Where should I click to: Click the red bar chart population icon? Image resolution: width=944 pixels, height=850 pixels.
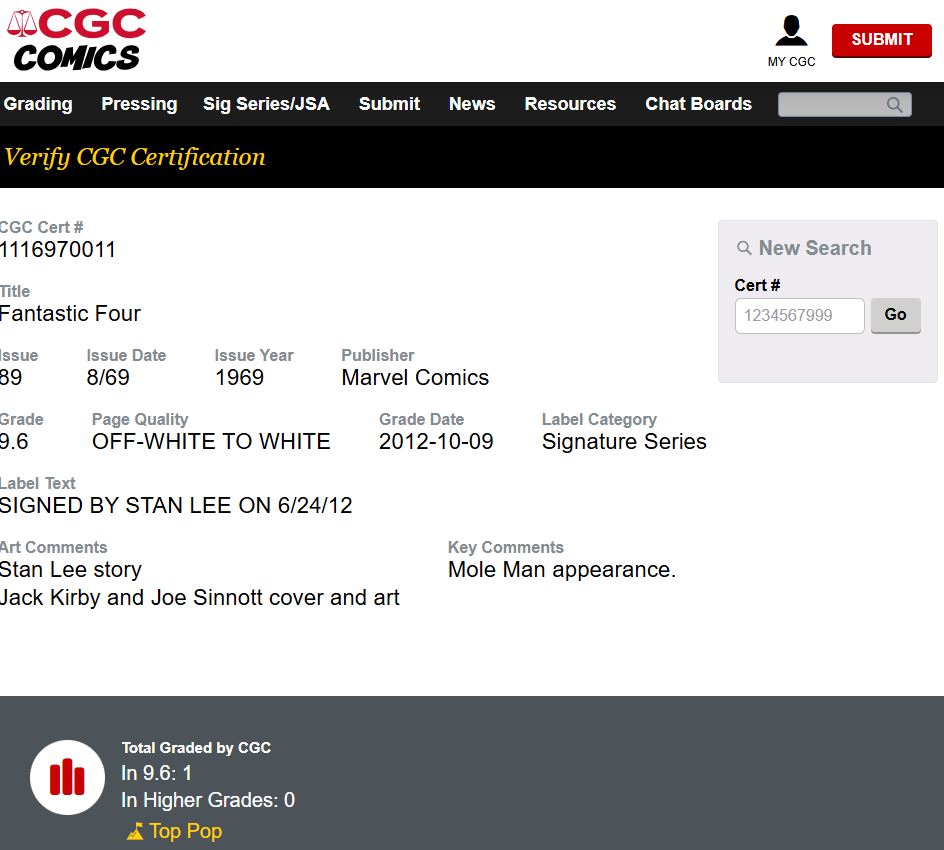67,777
